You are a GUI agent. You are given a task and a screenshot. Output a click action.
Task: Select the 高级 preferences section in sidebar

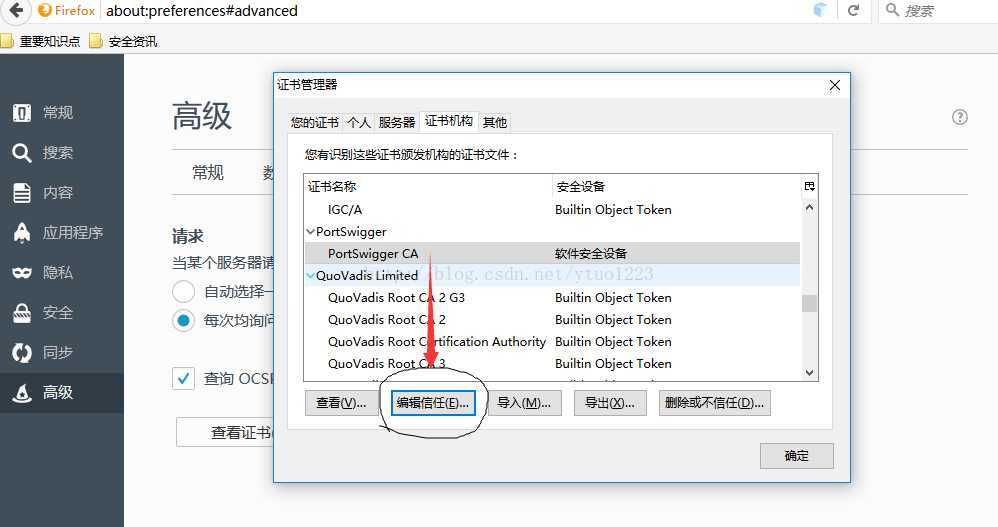(62, 393)
